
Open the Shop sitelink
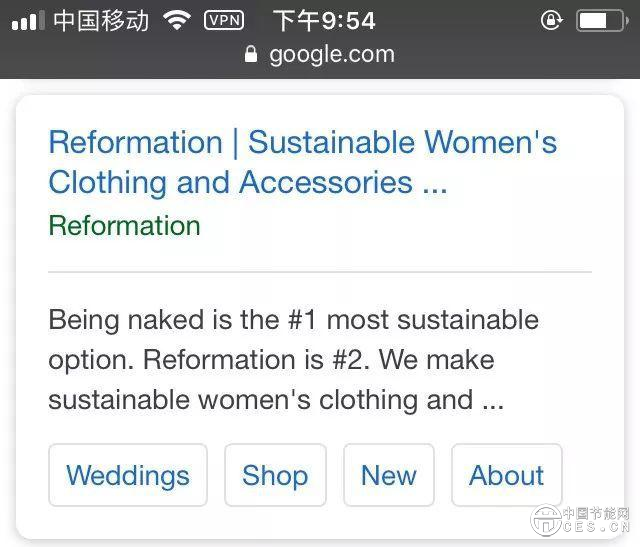tap(275, 475)
